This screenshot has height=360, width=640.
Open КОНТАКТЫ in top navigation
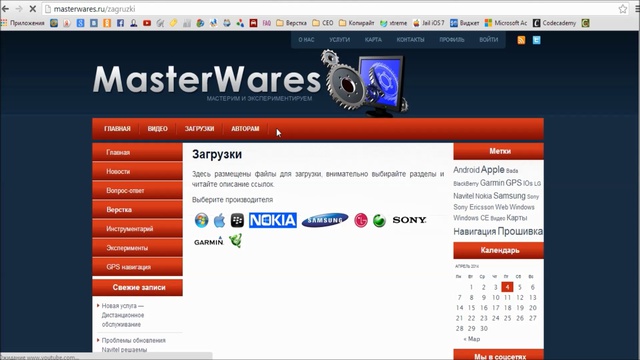click(411, 40)
